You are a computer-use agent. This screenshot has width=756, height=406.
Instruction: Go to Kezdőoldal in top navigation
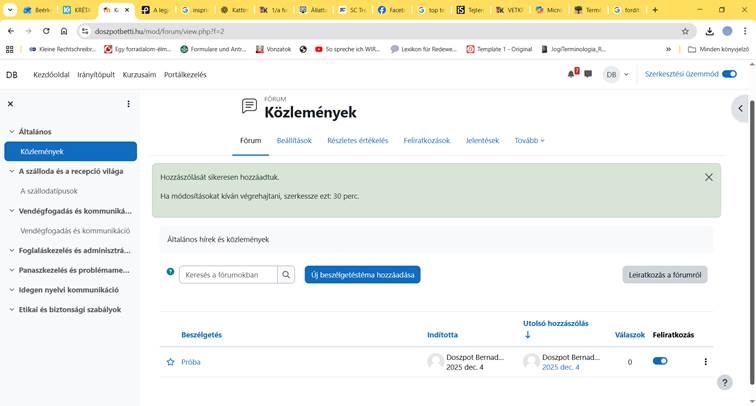point(51,75)
